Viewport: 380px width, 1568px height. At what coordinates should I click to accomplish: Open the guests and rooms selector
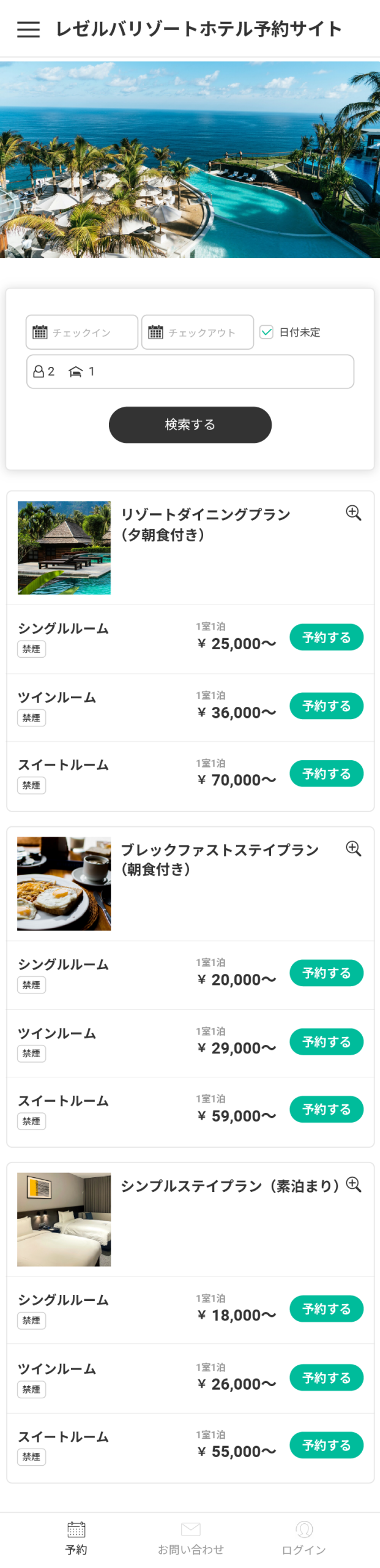point(190,371)
